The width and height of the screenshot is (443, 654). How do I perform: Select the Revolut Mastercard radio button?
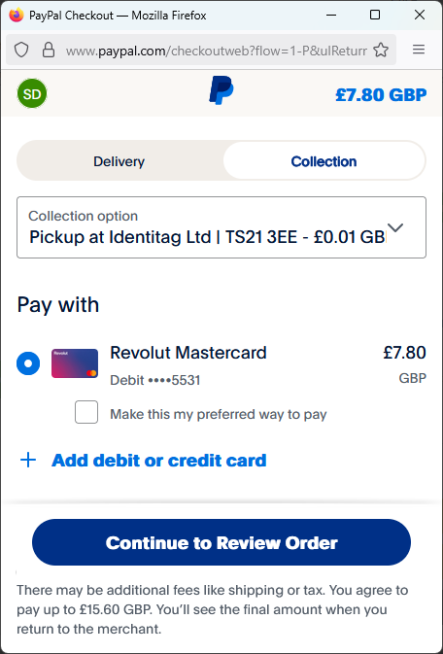[28, 363]
